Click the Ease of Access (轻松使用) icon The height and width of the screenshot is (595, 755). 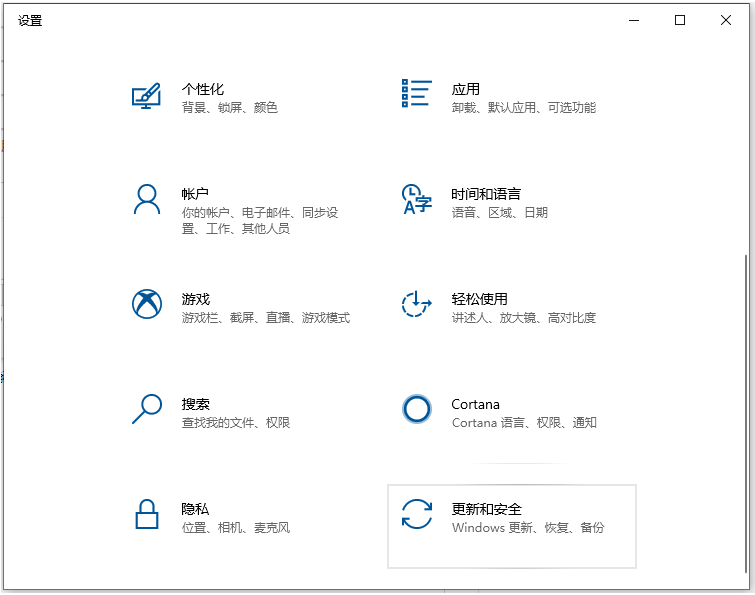[416, 304]
